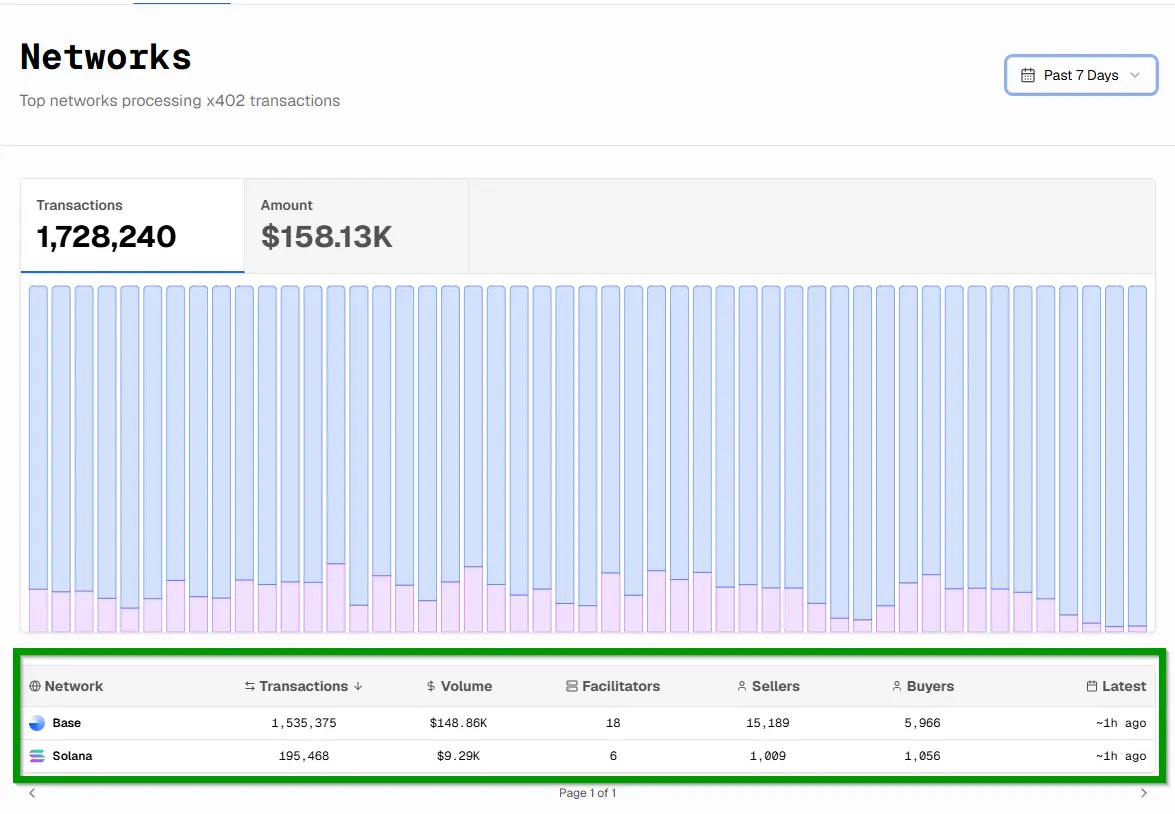Screen dimensions: 1175x814
Task: Expand chevron beside Past 7 Days
Action: 1135,75
